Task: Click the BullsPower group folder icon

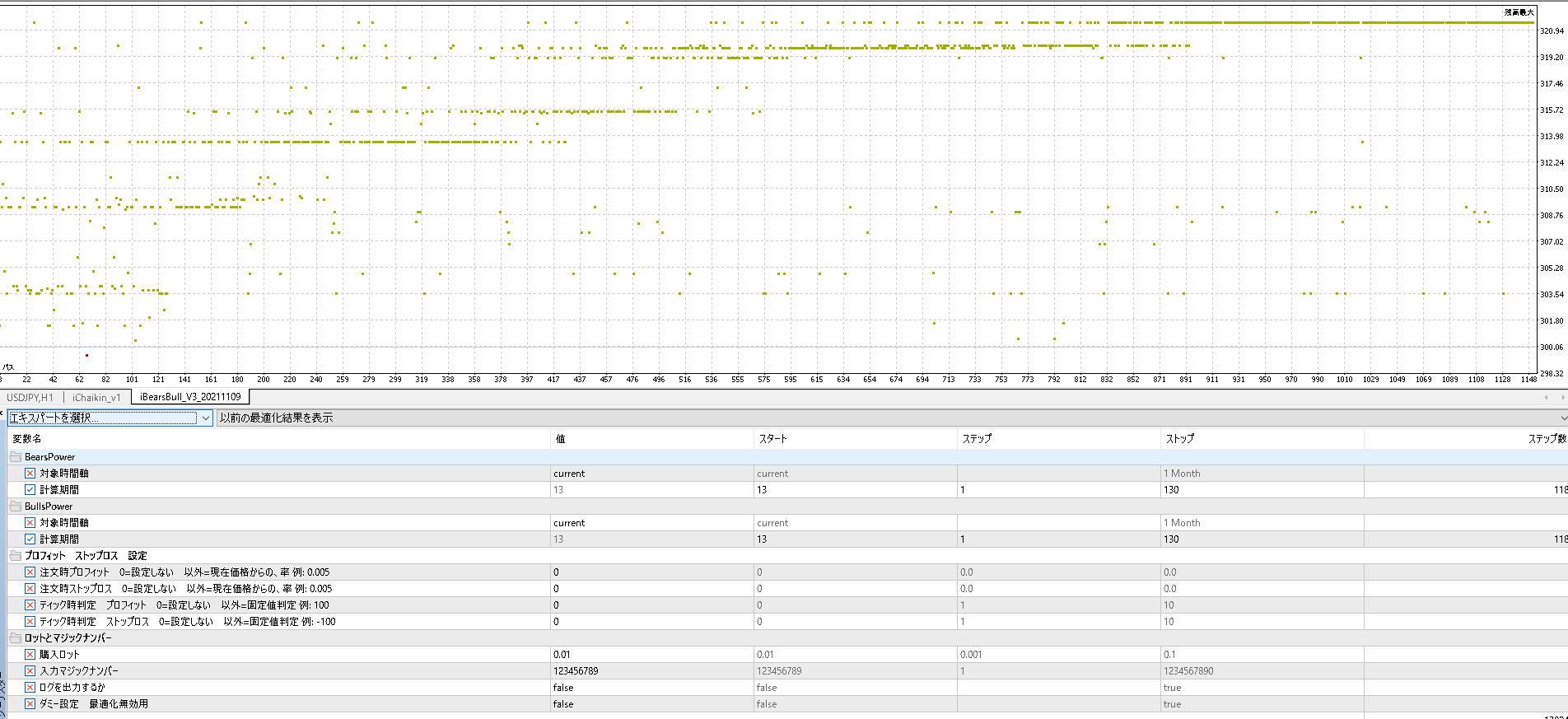Action: click(x=15, y=507)
